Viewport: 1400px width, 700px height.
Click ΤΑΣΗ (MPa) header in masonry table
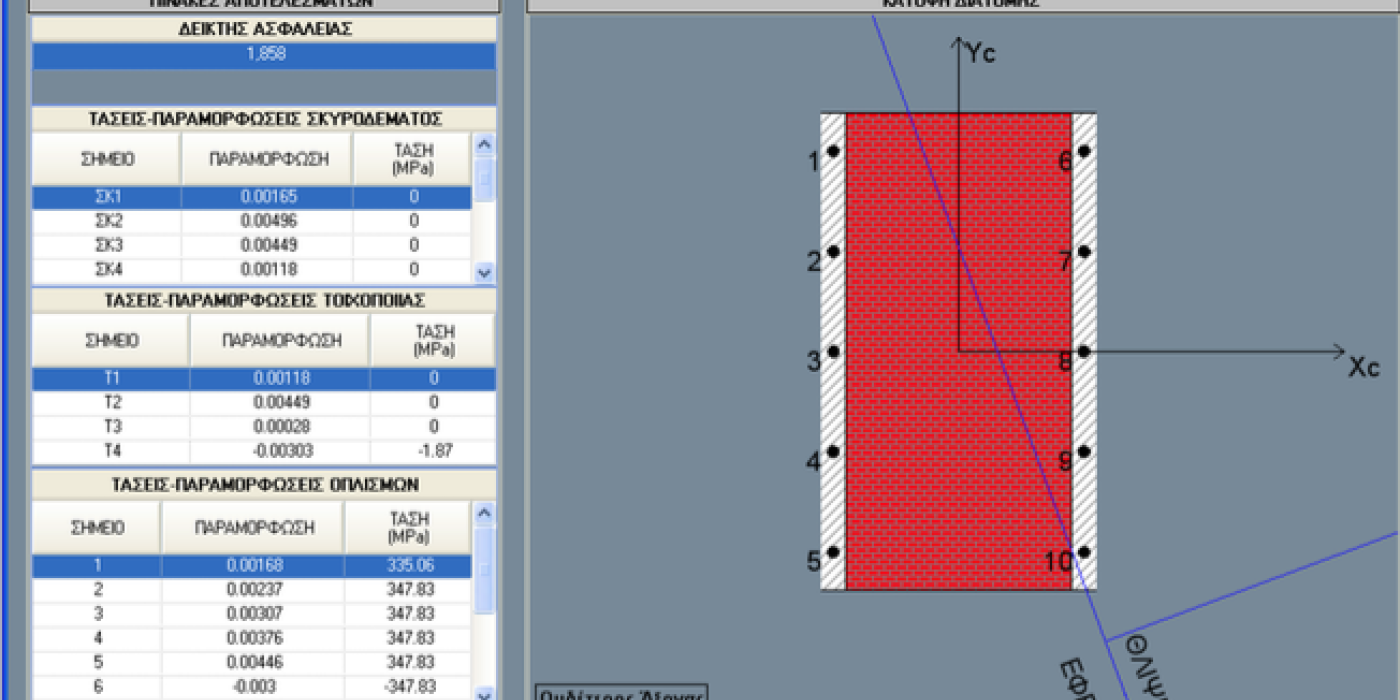point(433,340)
